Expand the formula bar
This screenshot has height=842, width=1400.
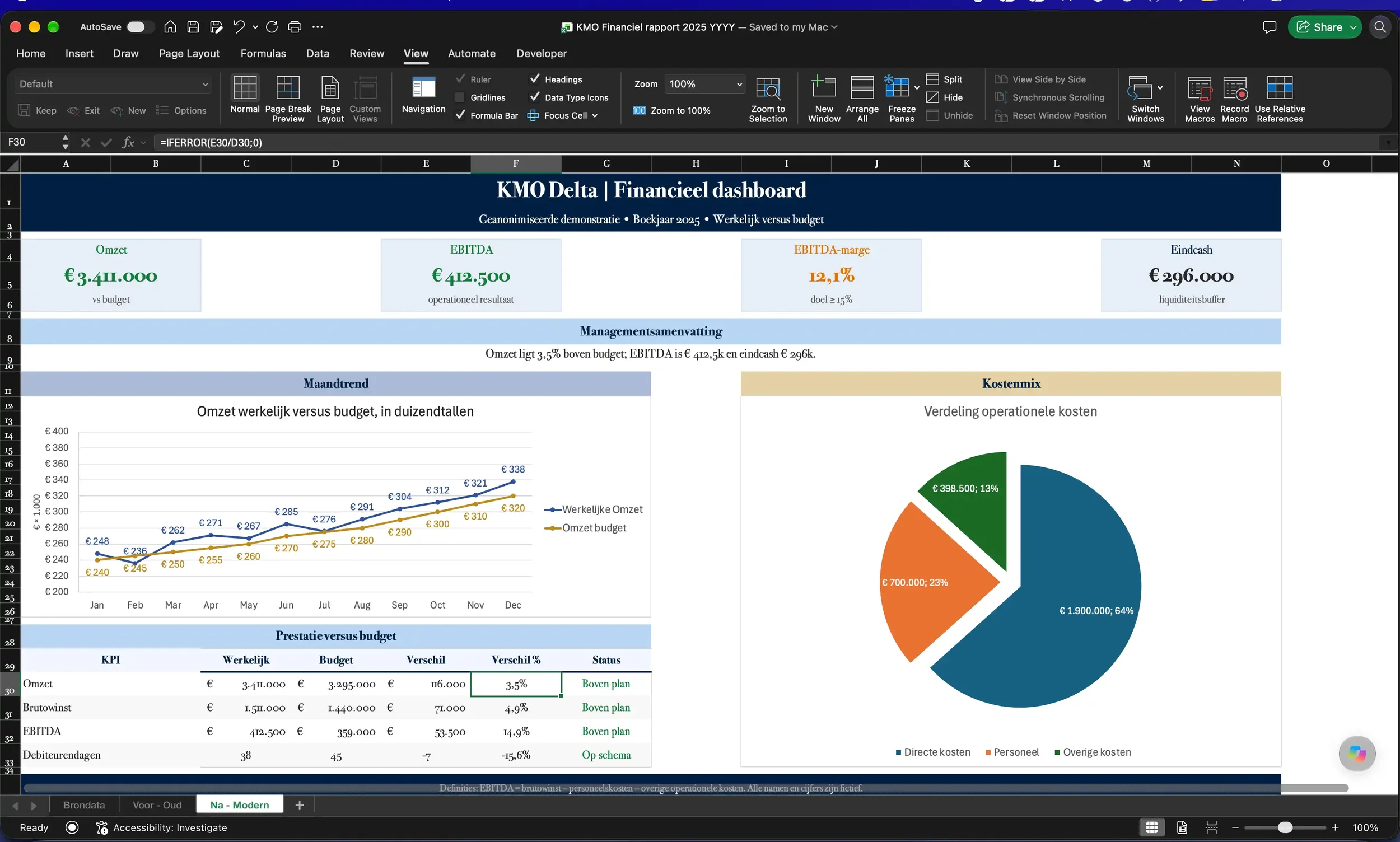pyautogui.click(x=1388, y=142)
